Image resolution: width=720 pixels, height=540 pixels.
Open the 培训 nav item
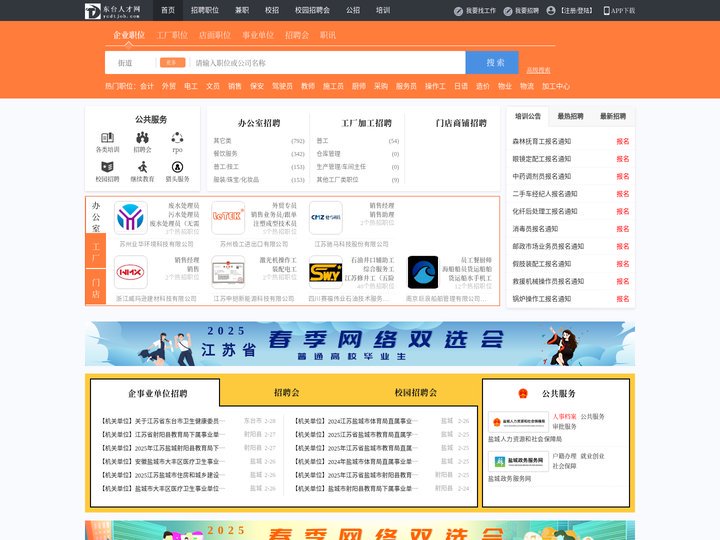[x=383, y=10]
